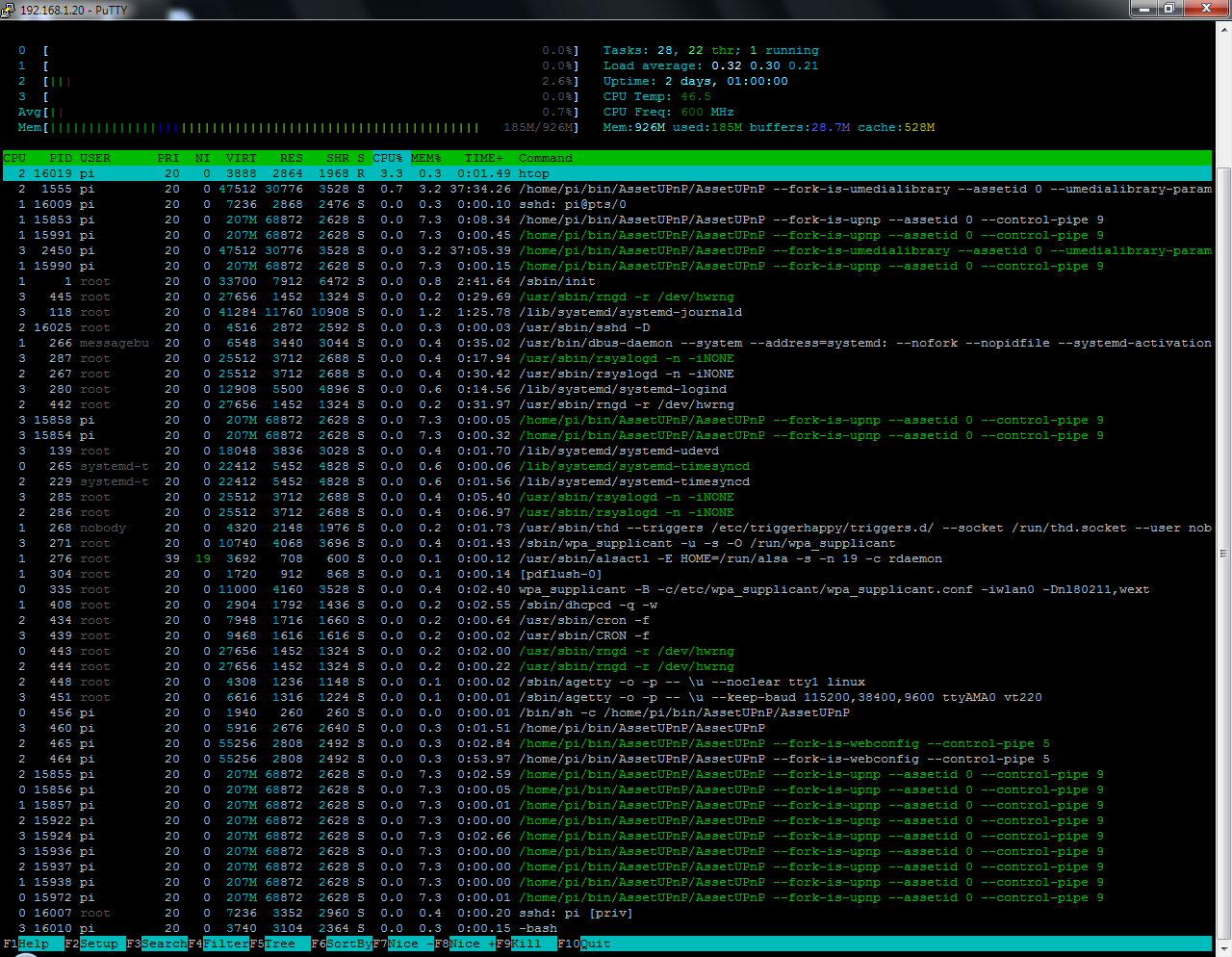1232x957 pixels.
Task: Click the CPU Freq readout
Action: coord(669,112)
